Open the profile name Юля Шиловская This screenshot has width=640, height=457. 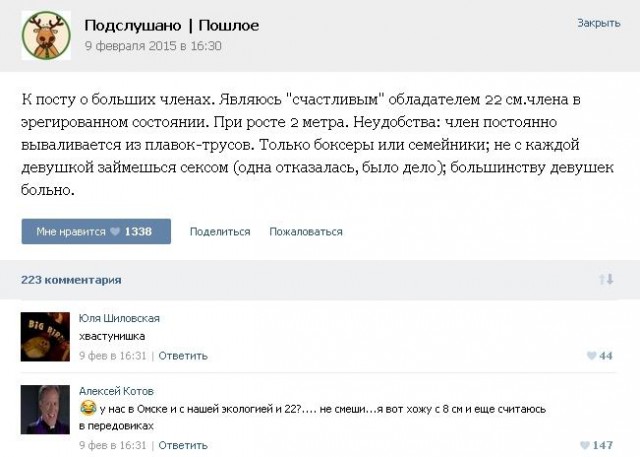tap(119, 319)
